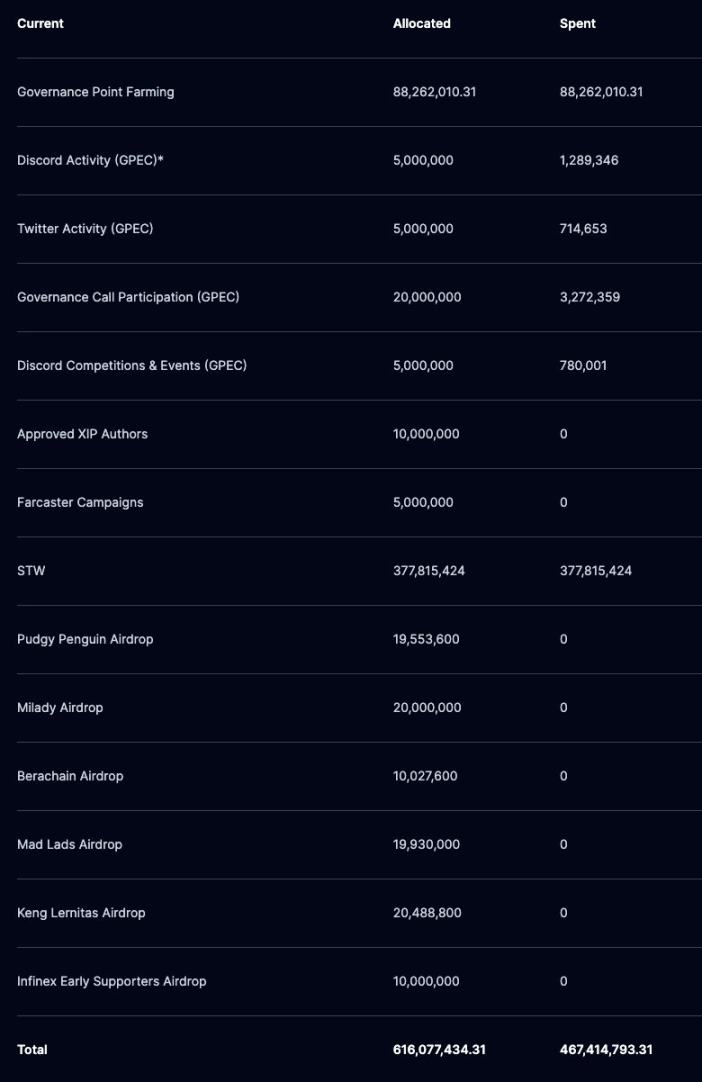Image resolution: width=702 pixels, height=1082 pixels.
Task: Select the total spent value 467,414,793.31
Action: coord(606,1050)
